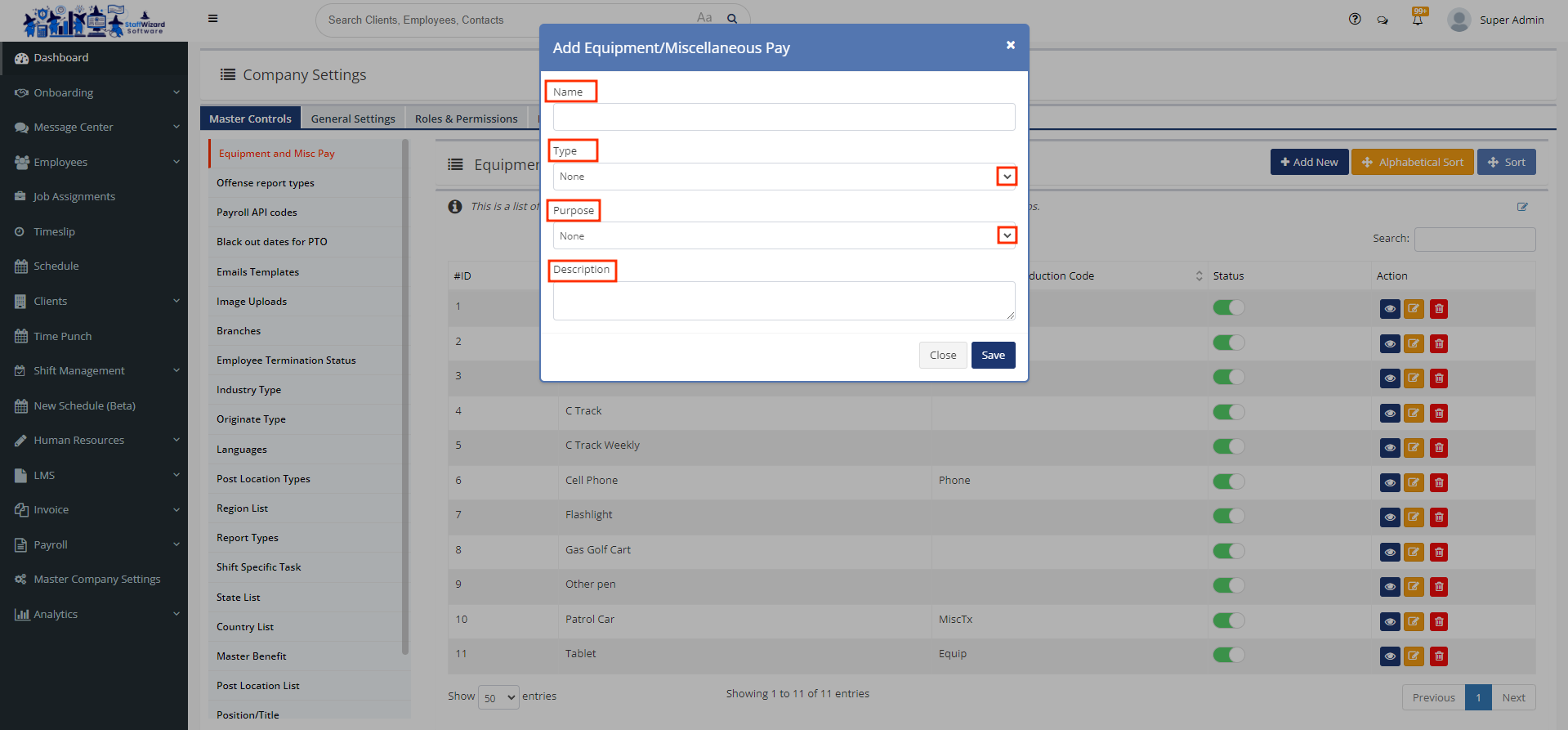The width and height of the screenshot is (1568, 730).
Task: Close the Add Equipment dialog with X
Action: [1010, 45]
